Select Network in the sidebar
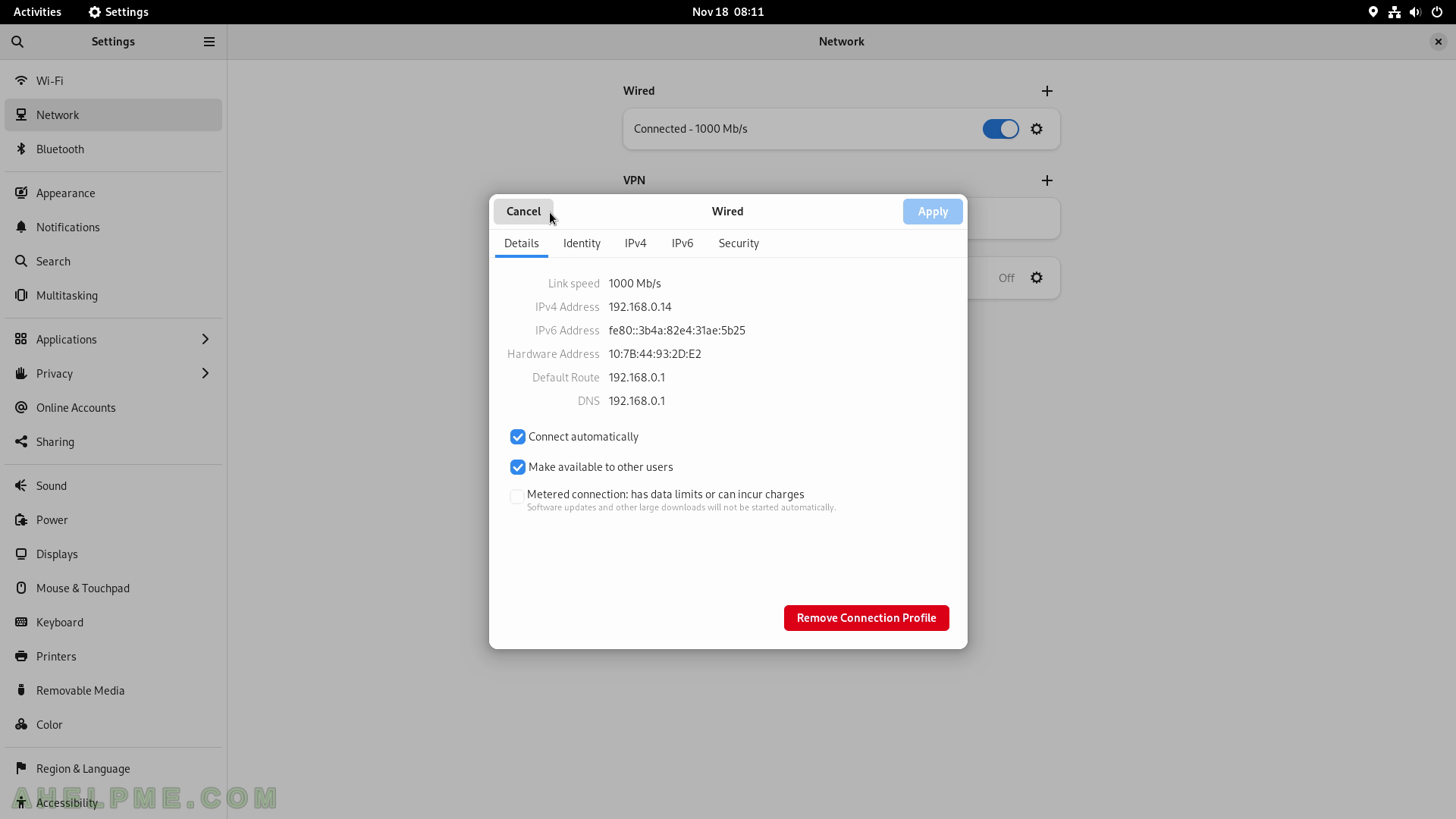Viewport: 1456px width, 819px height. click(114, 115)
